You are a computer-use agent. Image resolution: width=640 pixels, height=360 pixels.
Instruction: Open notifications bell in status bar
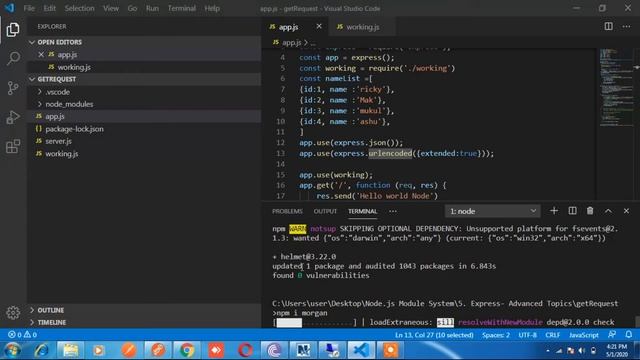pyautogui.click(x=629, y=334)
